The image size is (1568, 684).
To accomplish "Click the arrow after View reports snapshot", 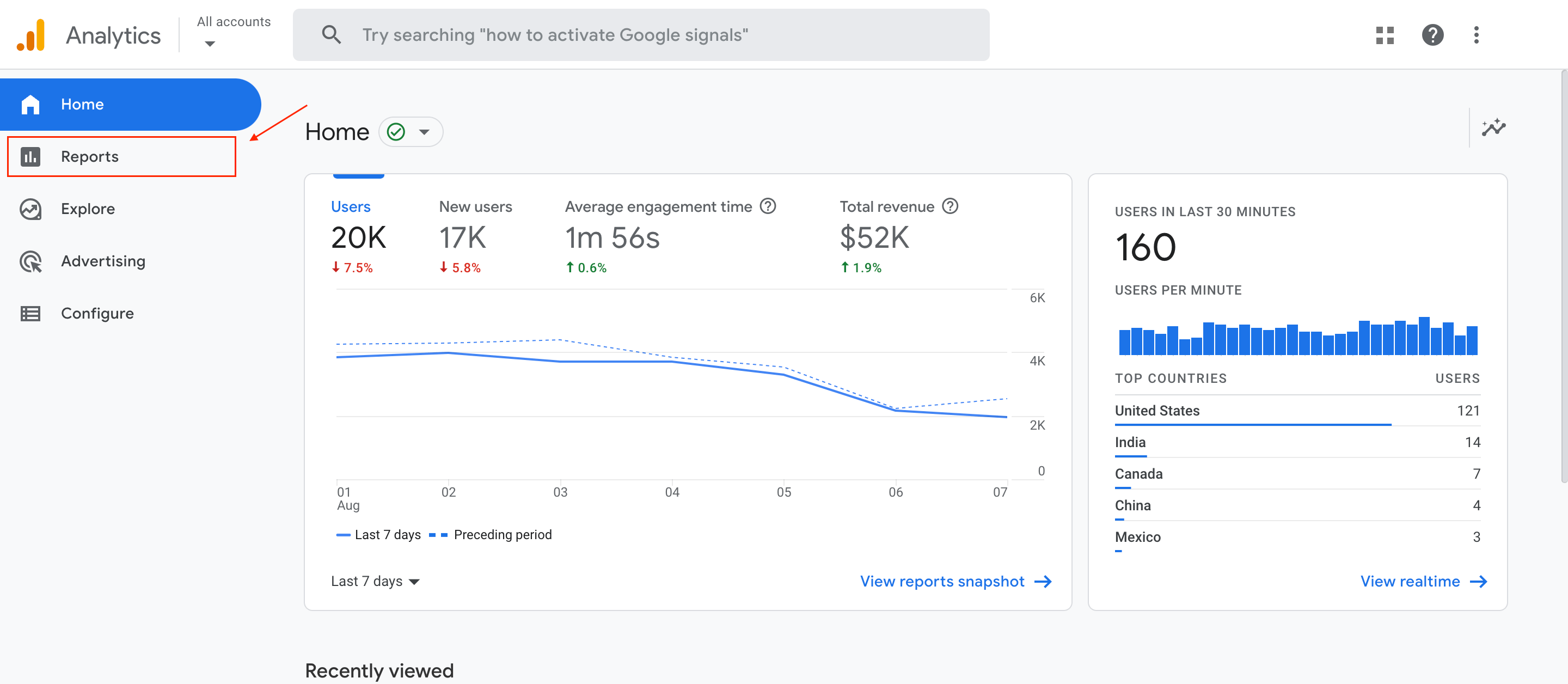I will (1043, 581).
